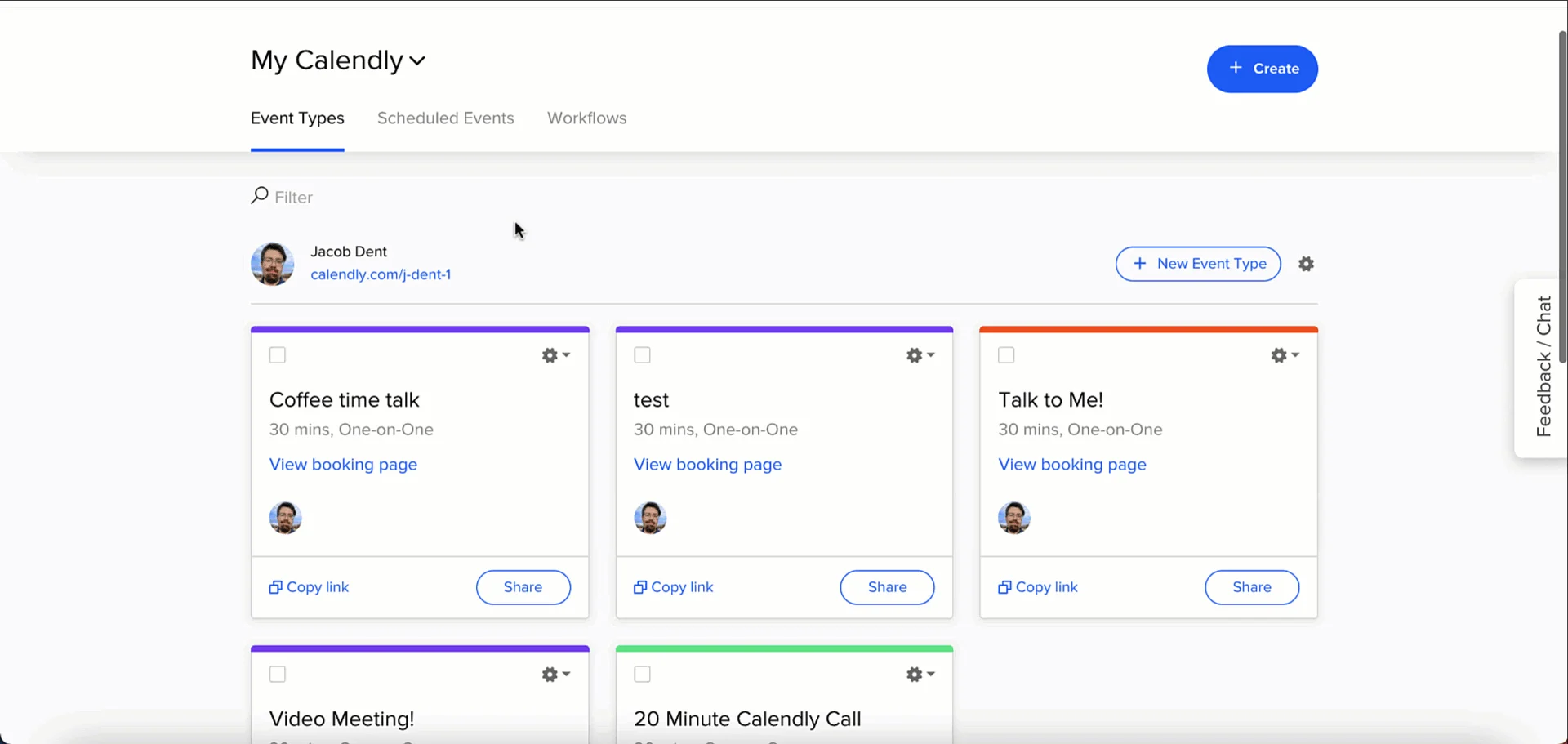Open gear menu on Video Meeting! card
This screenshot has width=1568, height=744.
(x=556, y=675)
